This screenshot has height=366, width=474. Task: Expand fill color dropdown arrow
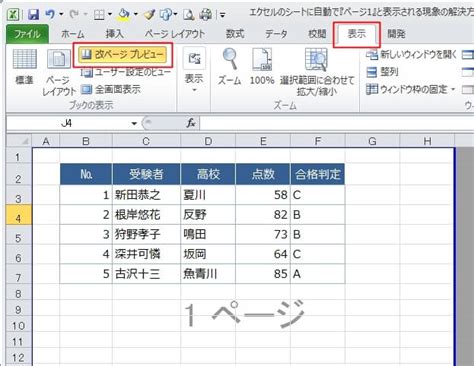coord(136,14)
